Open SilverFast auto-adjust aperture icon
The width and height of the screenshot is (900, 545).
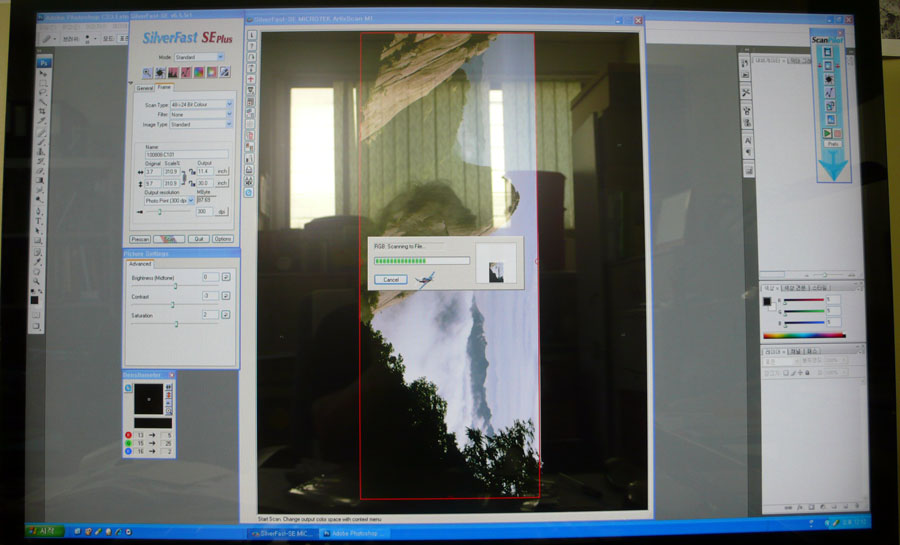160,72
